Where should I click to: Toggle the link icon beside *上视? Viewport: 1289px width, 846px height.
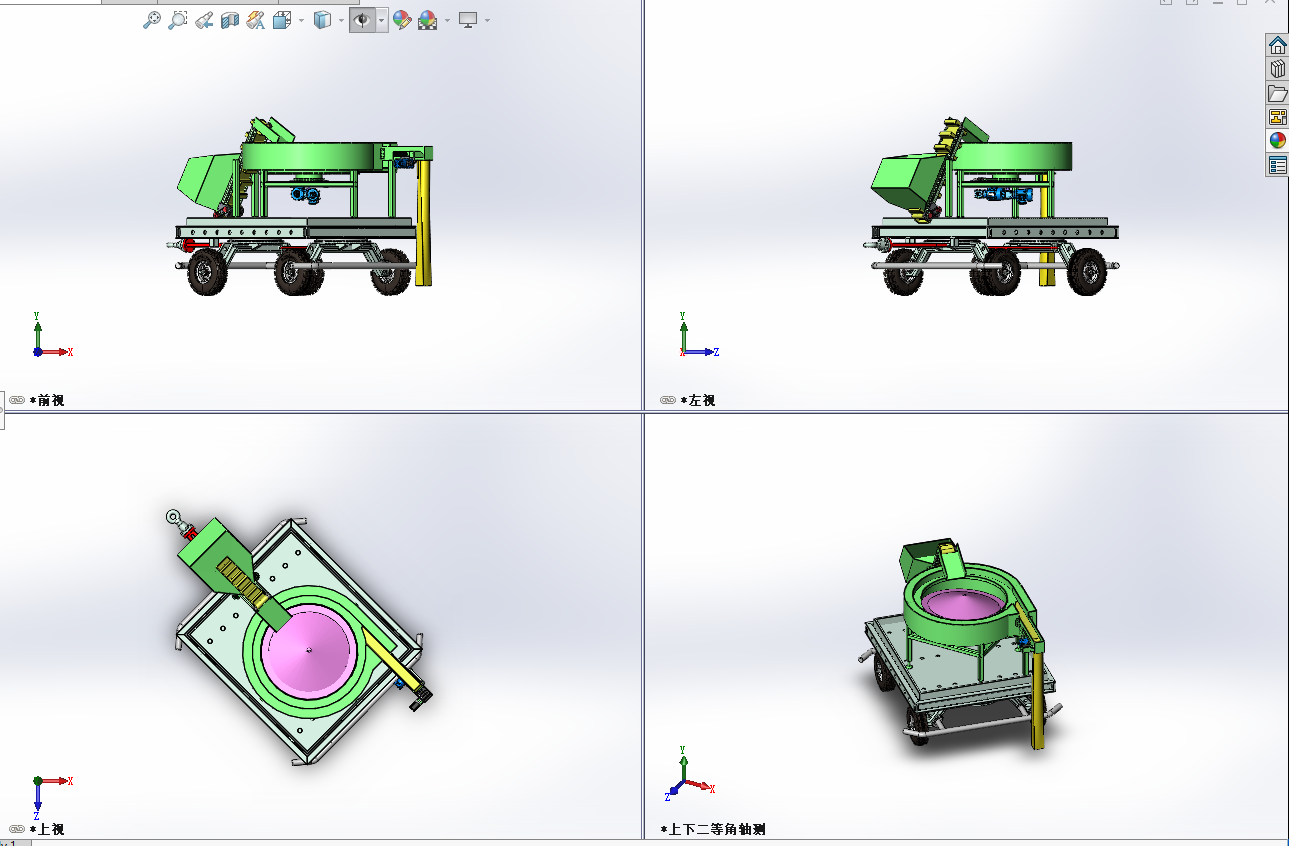17,829
